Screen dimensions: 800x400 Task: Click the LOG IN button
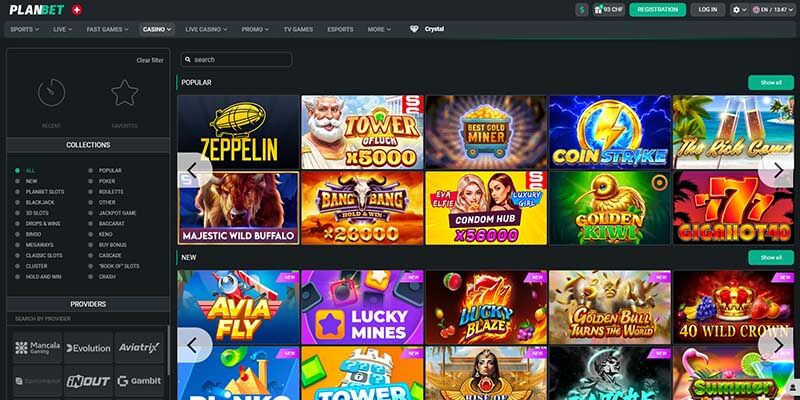pos(708,10)
